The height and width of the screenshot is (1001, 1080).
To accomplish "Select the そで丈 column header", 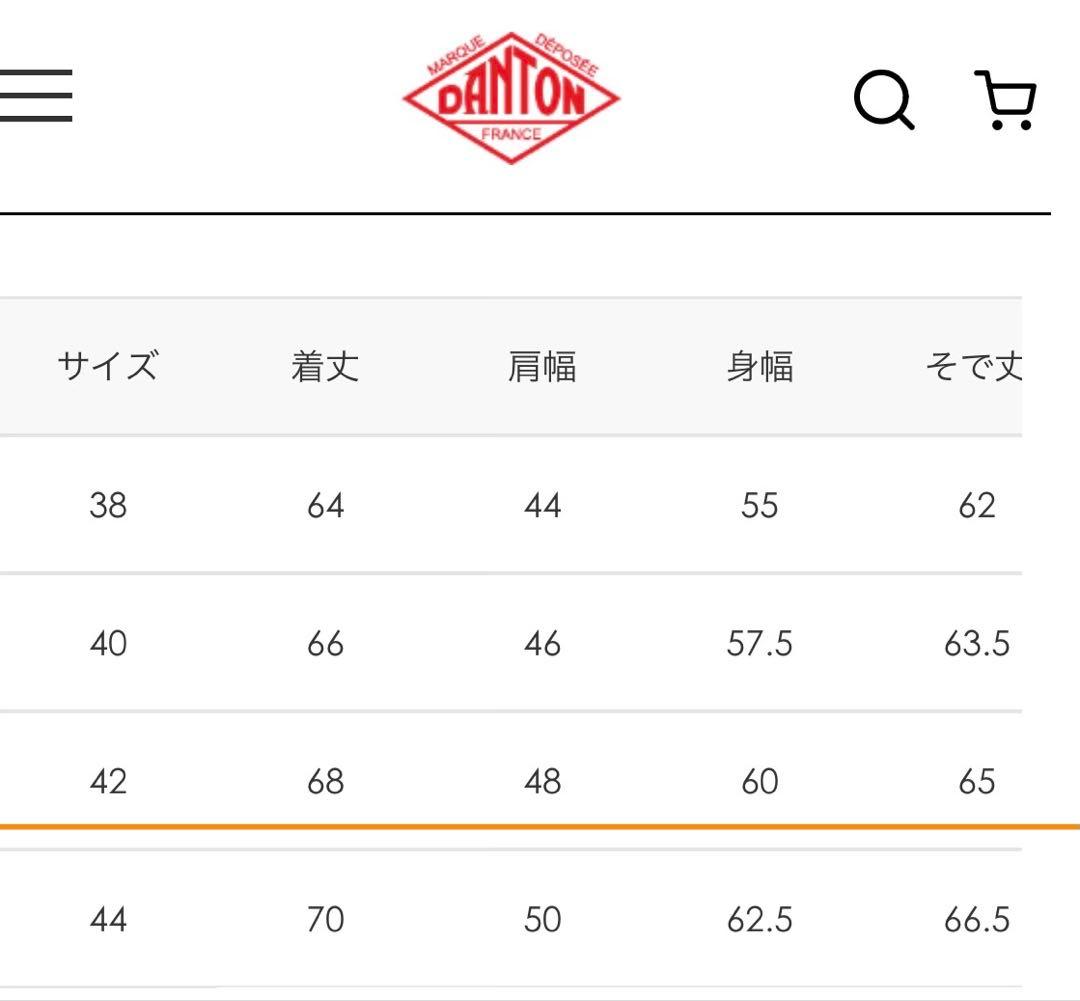I will click(974, 367).
